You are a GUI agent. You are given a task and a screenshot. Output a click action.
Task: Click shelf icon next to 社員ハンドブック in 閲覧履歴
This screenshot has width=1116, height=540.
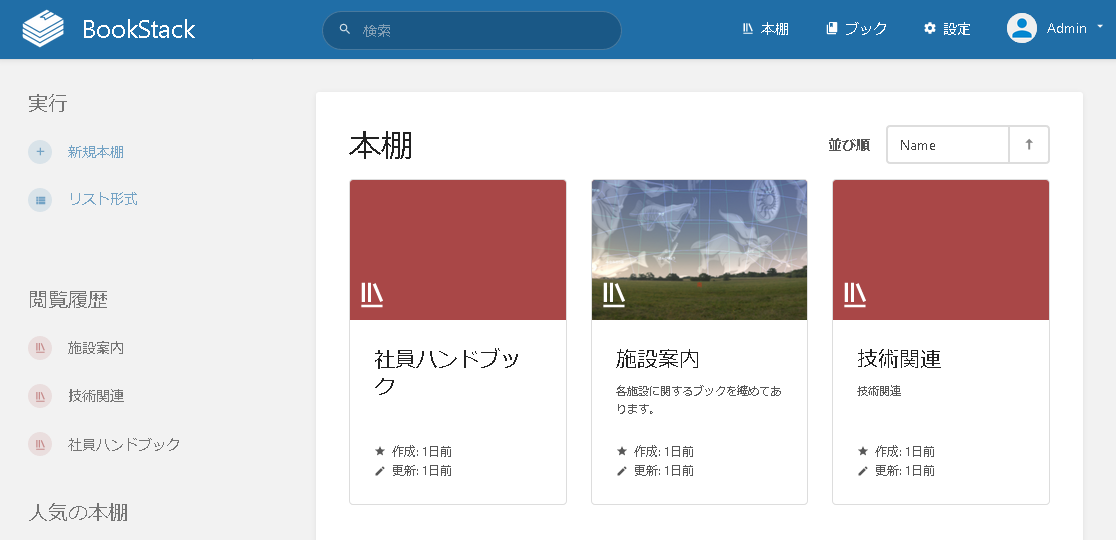click(x=40, y=444)
